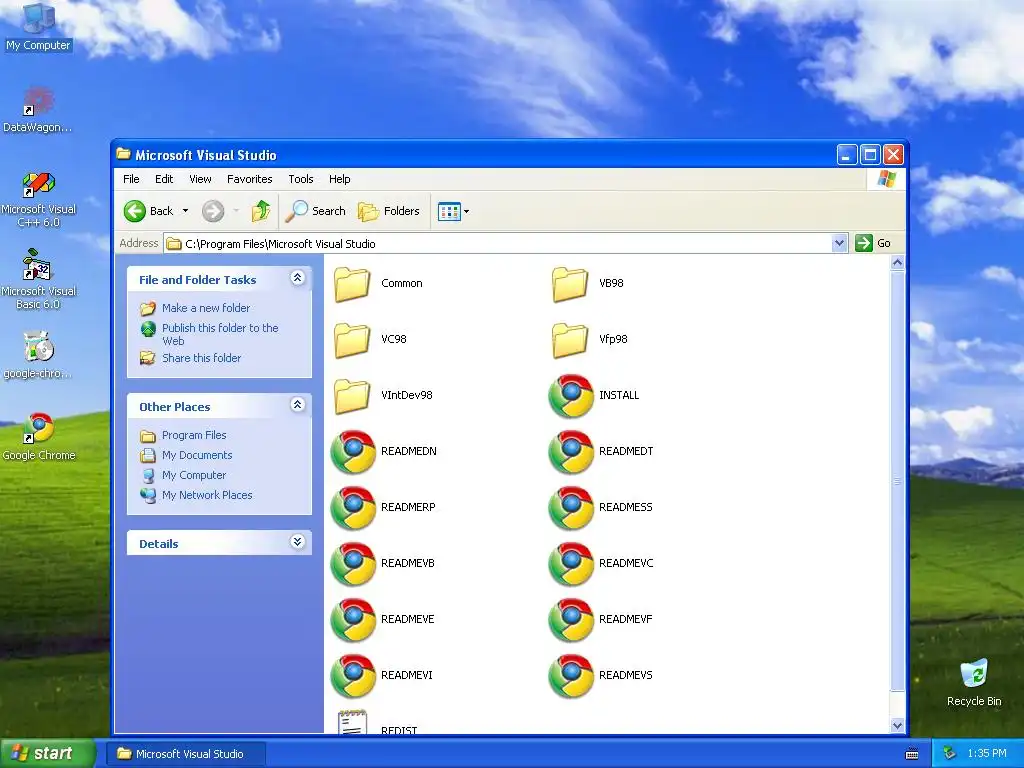Collapse the File and Folder Tasks panel
The width and height of the screenshot is (1024, 768).
coord(297,278)
